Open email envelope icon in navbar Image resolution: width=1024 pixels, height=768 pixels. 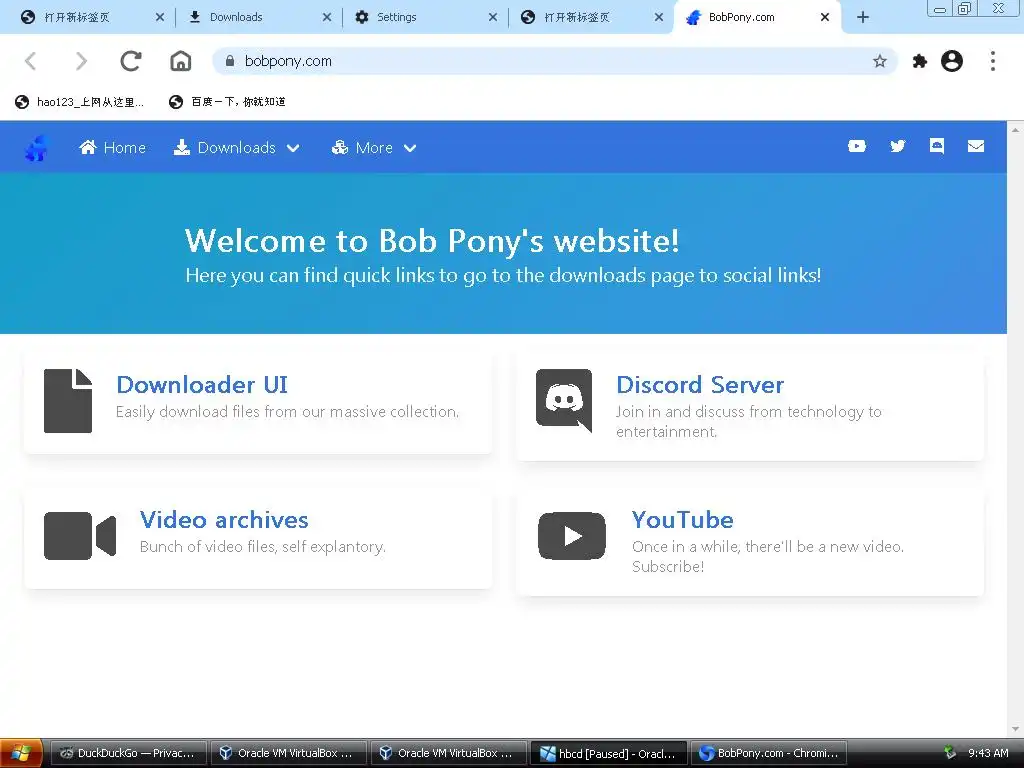(976, 146)
